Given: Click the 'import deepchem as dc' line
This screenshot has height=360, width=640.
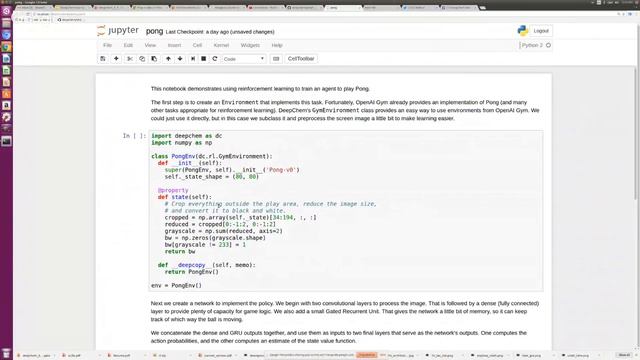Looking at the screenshot, I should [x=187, y=136].
